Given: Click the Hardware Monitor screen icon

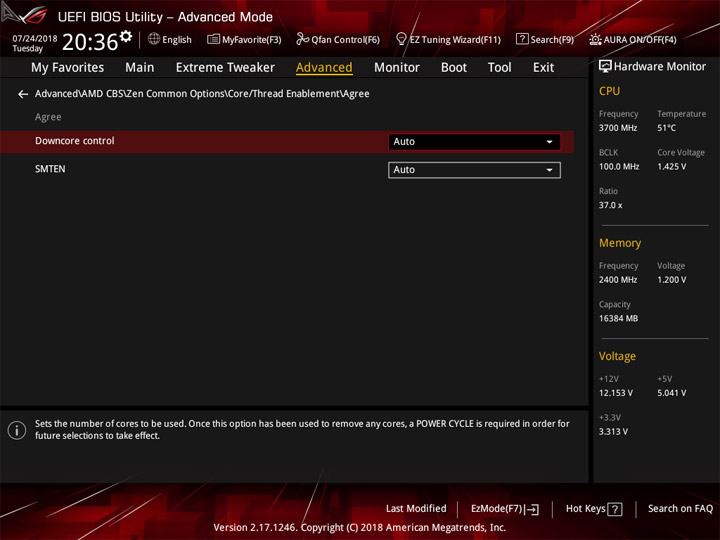Looking at the screenshot, I should (x=605, y=67).
